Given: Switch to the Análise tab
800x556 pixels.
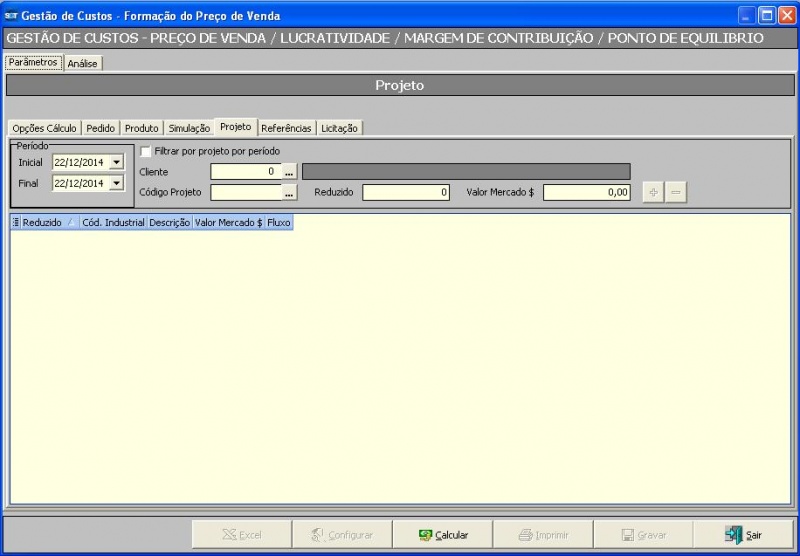Looking at the screenshot, I should 82,63.
